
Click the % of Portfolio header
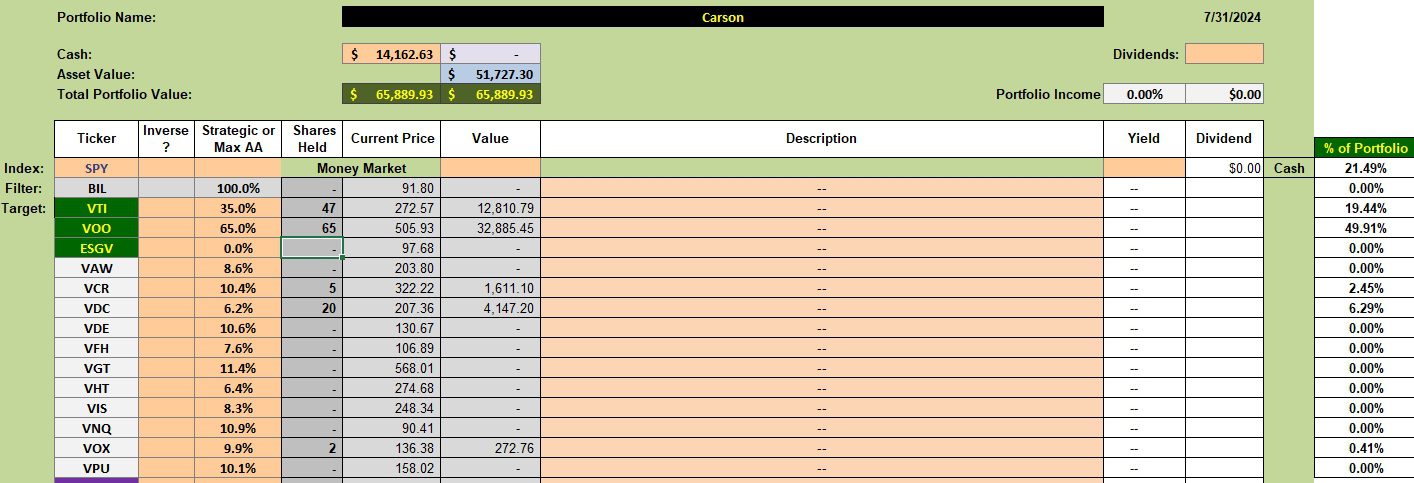(1365, 148)
